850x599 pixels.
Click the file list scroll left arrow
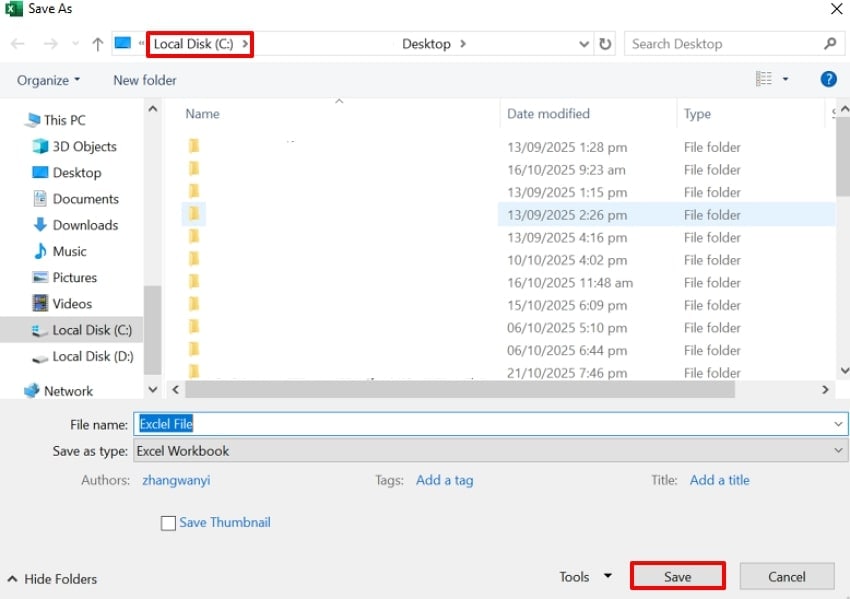[x=175, y=389]
